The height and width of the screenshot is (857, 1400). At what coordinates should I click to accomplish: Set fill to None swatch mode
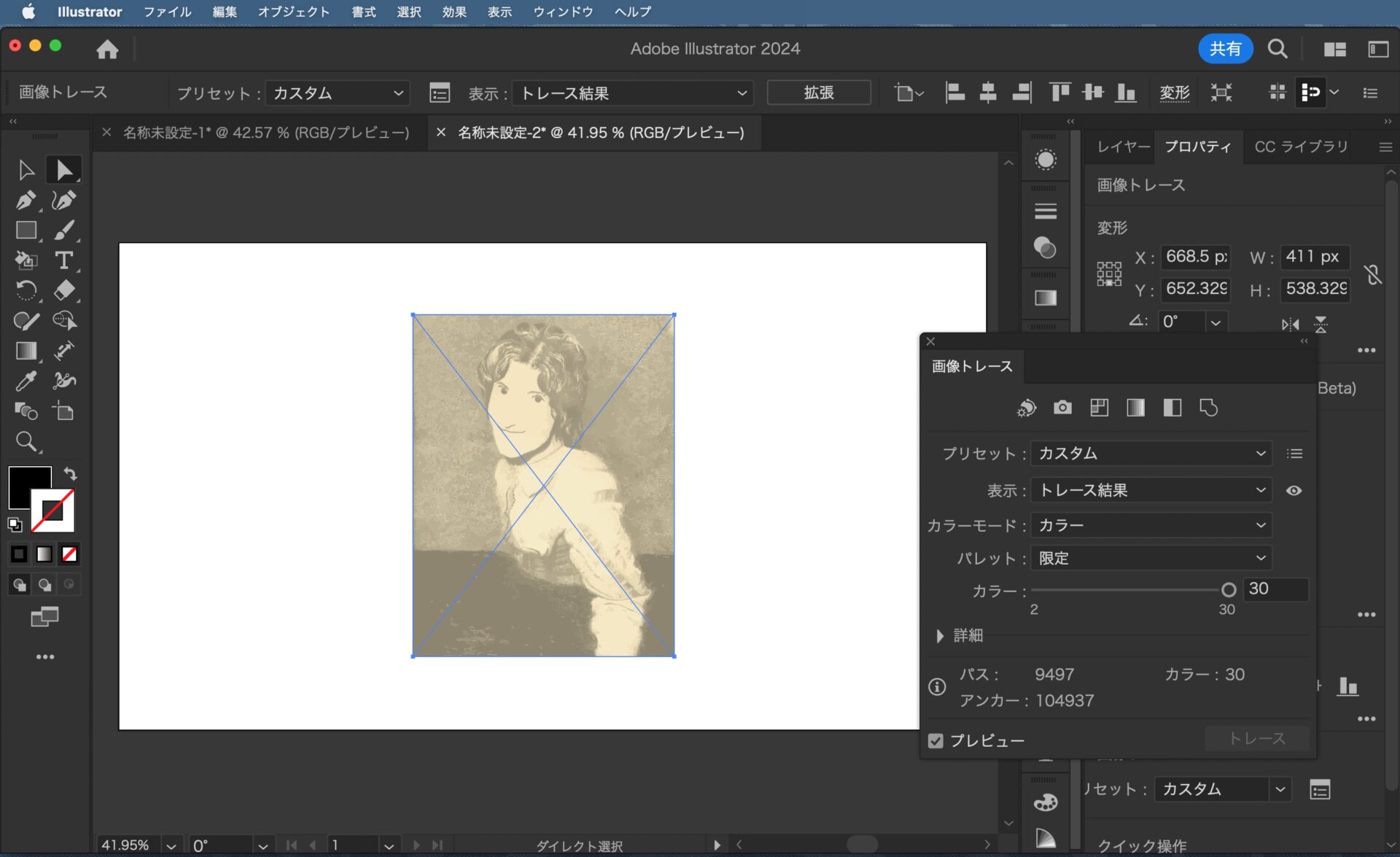click(x=69, y=554)
